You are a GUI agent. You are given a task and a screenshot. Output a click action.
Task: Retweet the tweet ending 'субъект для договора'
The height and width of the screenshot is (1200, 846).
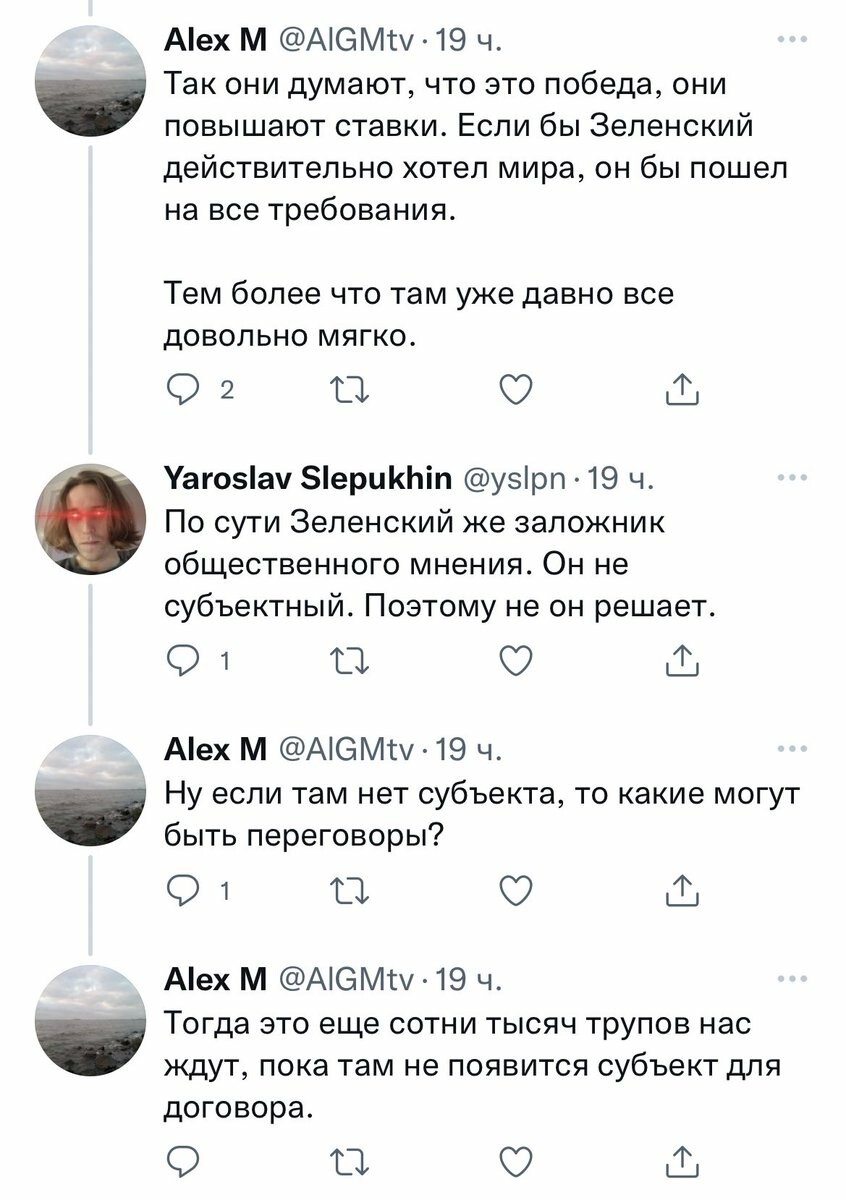[x=345, y=1160]
